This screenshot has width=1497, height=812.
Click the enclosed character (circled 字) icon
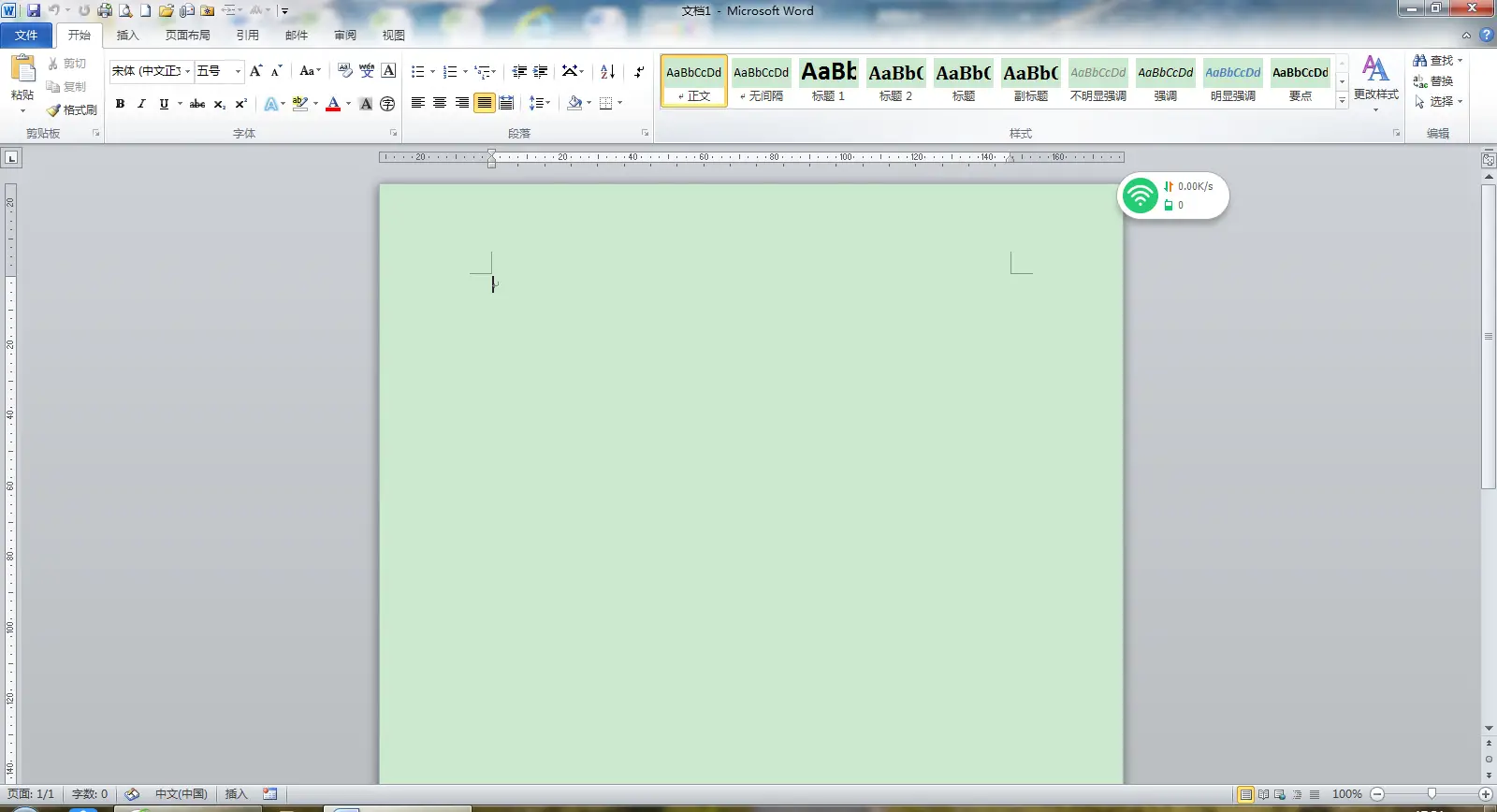coord(387,104)
